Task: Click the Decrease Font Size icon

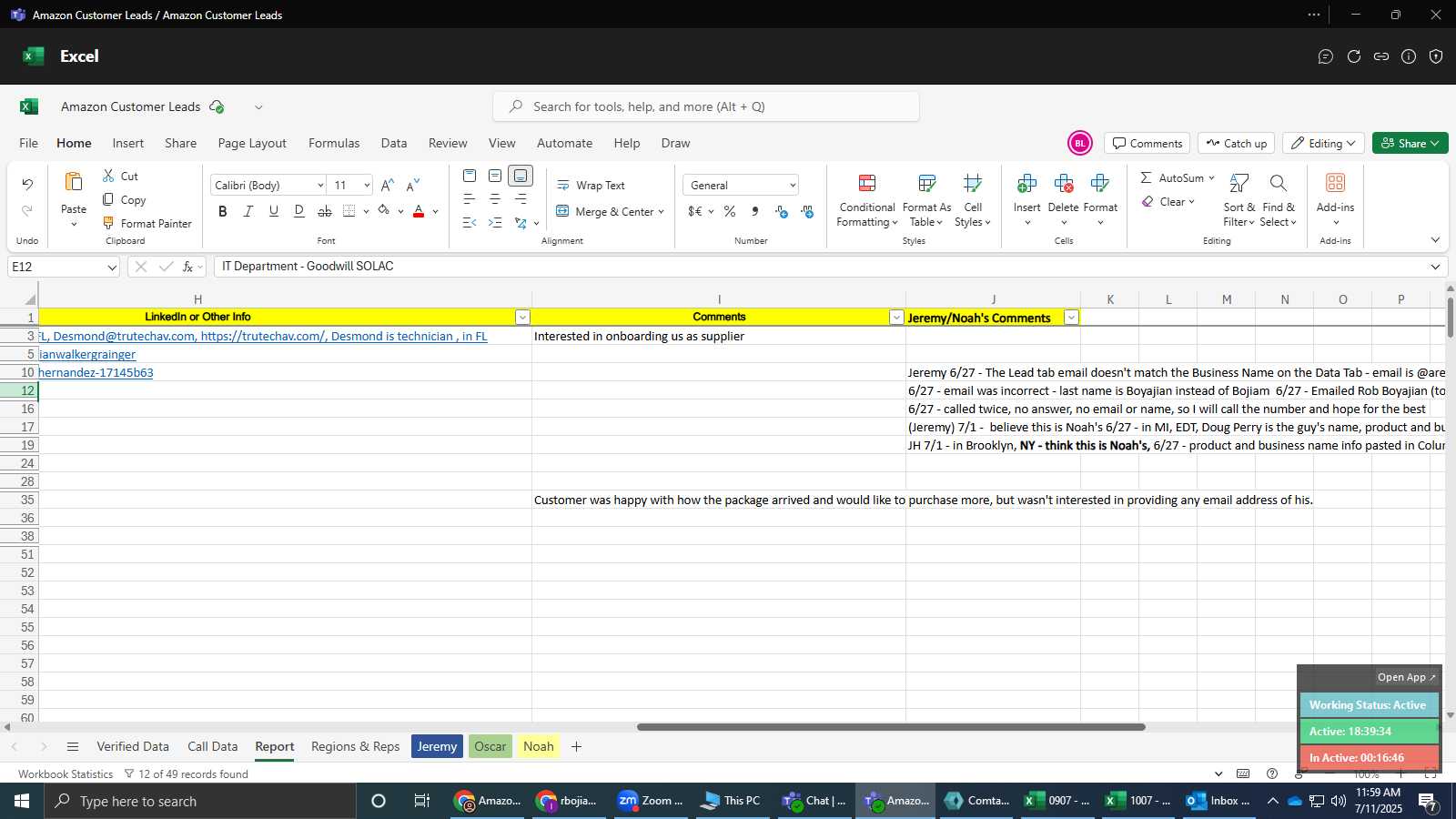Action: click(x=412, y=185)
